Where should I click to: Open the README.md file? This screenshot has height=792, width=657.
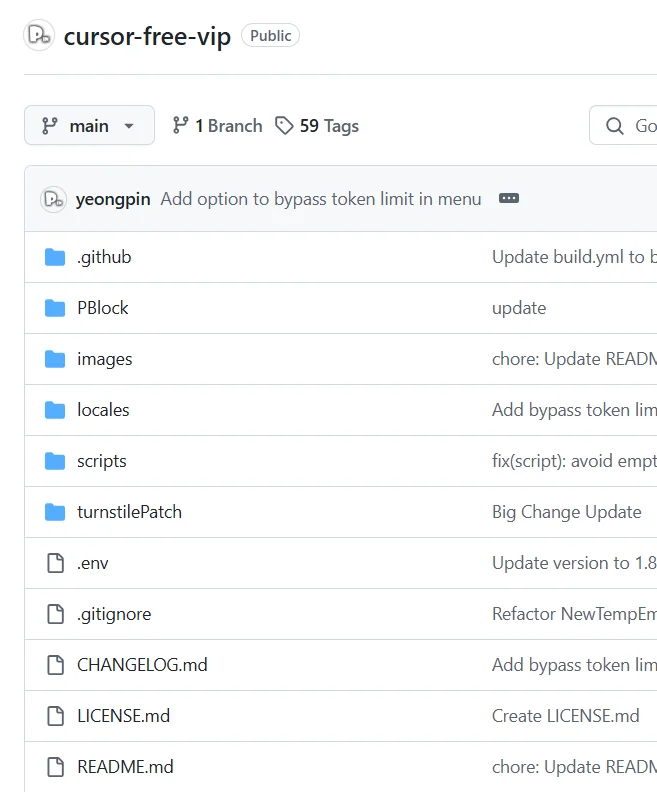(x=125, y=767)
